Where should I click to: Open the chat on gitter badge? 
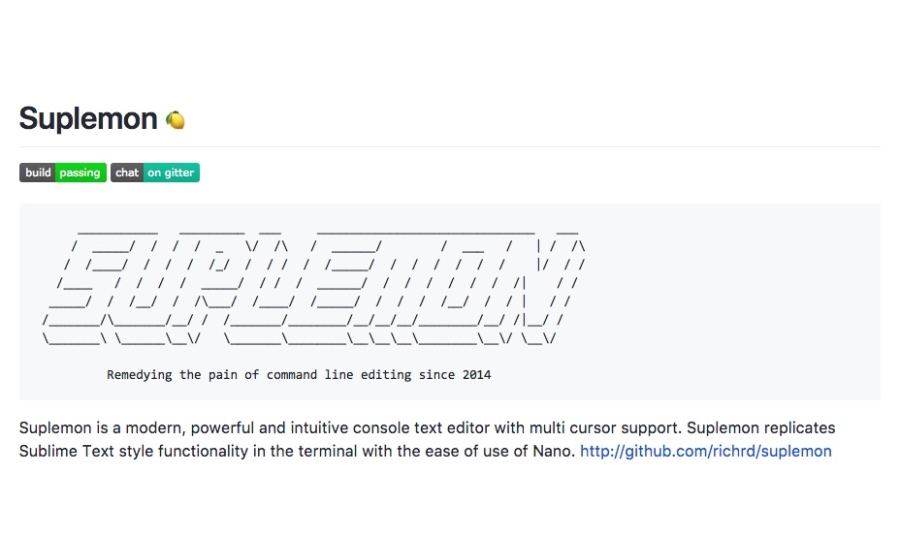(x=155, y=173)
